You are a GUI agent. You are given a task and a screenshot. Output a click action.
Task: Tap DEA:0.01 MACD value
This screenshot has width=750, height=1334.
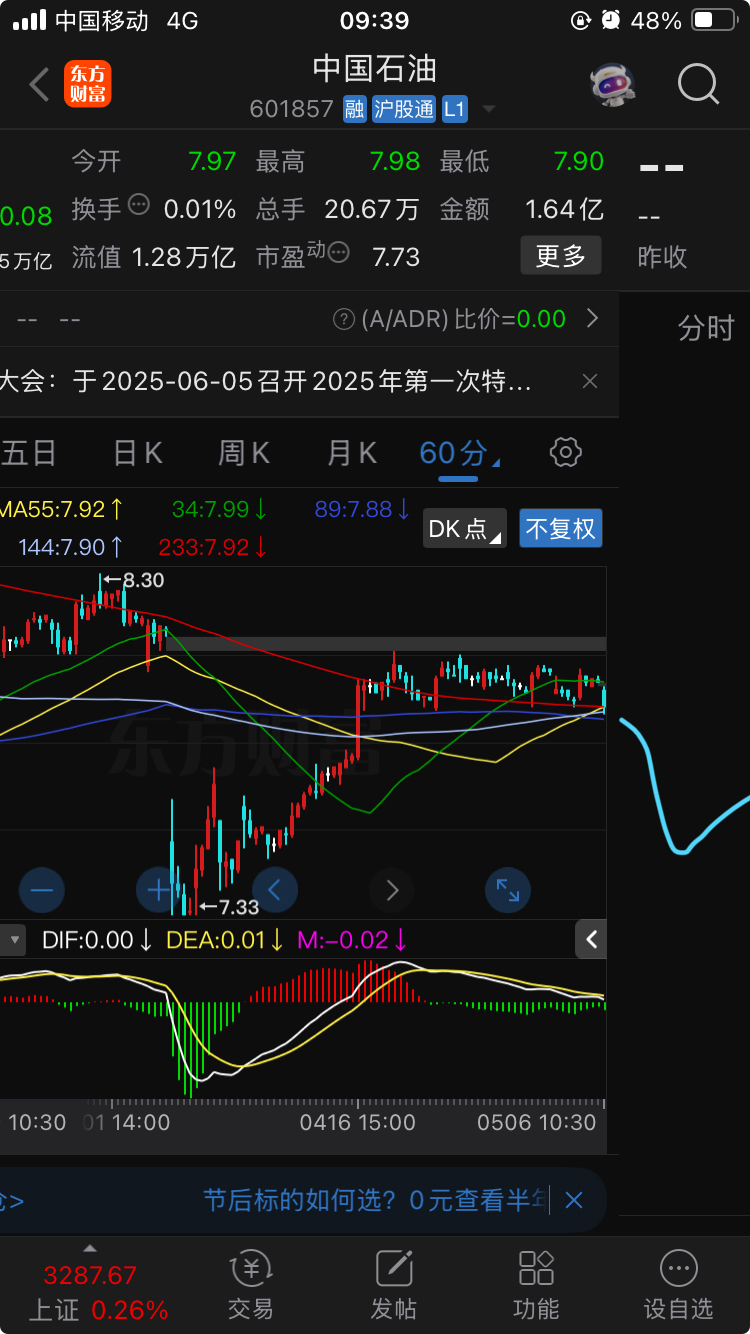tap(225, 940)
